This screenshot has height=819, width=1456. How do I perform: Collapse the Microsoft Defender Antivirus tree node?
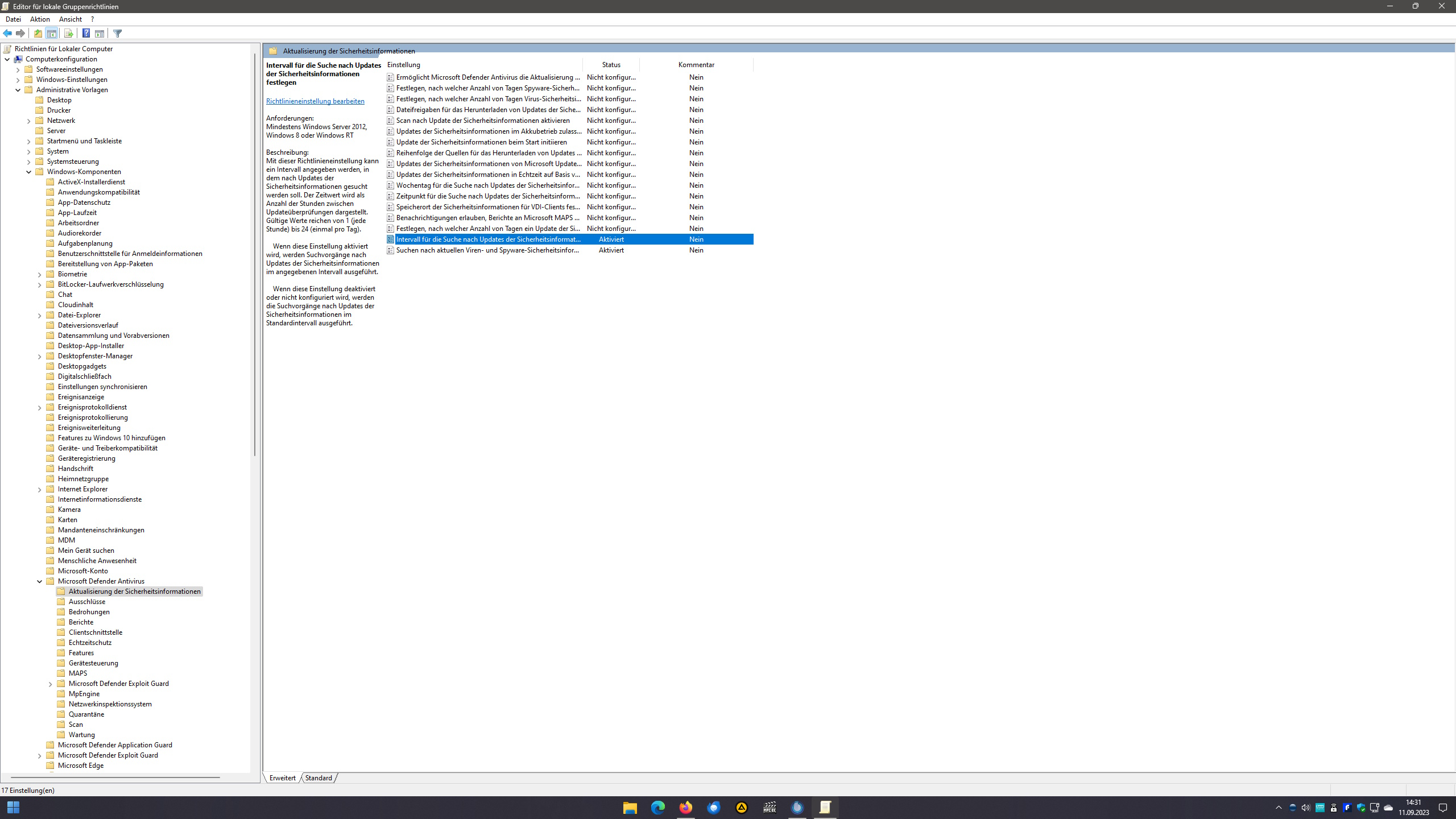pyautogui.click(x=40, y=581)
